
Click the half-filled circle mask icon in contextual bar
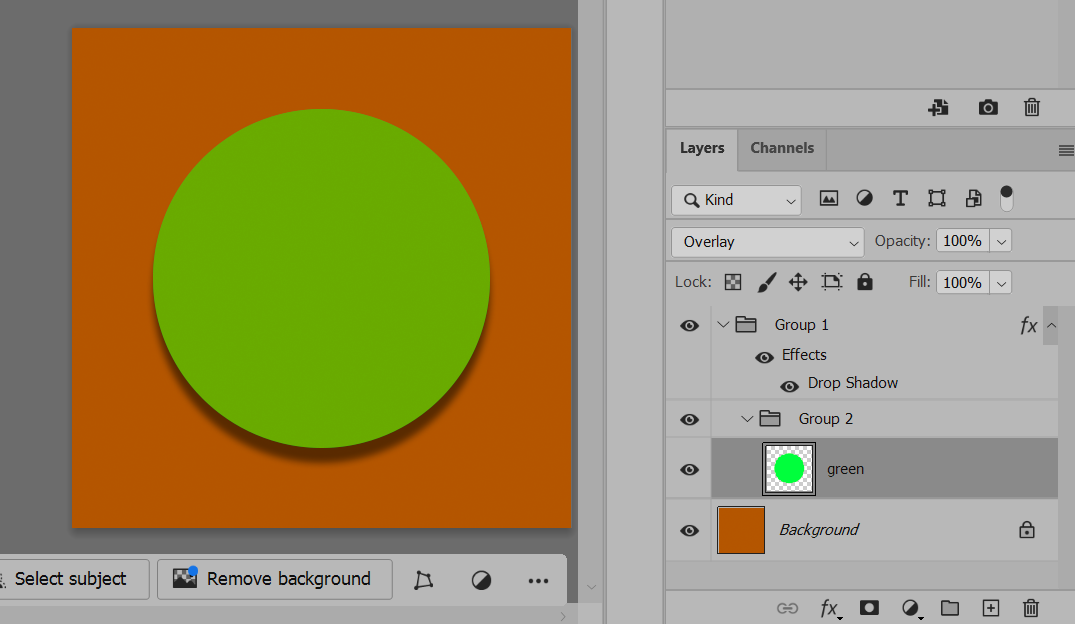[x=481, y=581]
